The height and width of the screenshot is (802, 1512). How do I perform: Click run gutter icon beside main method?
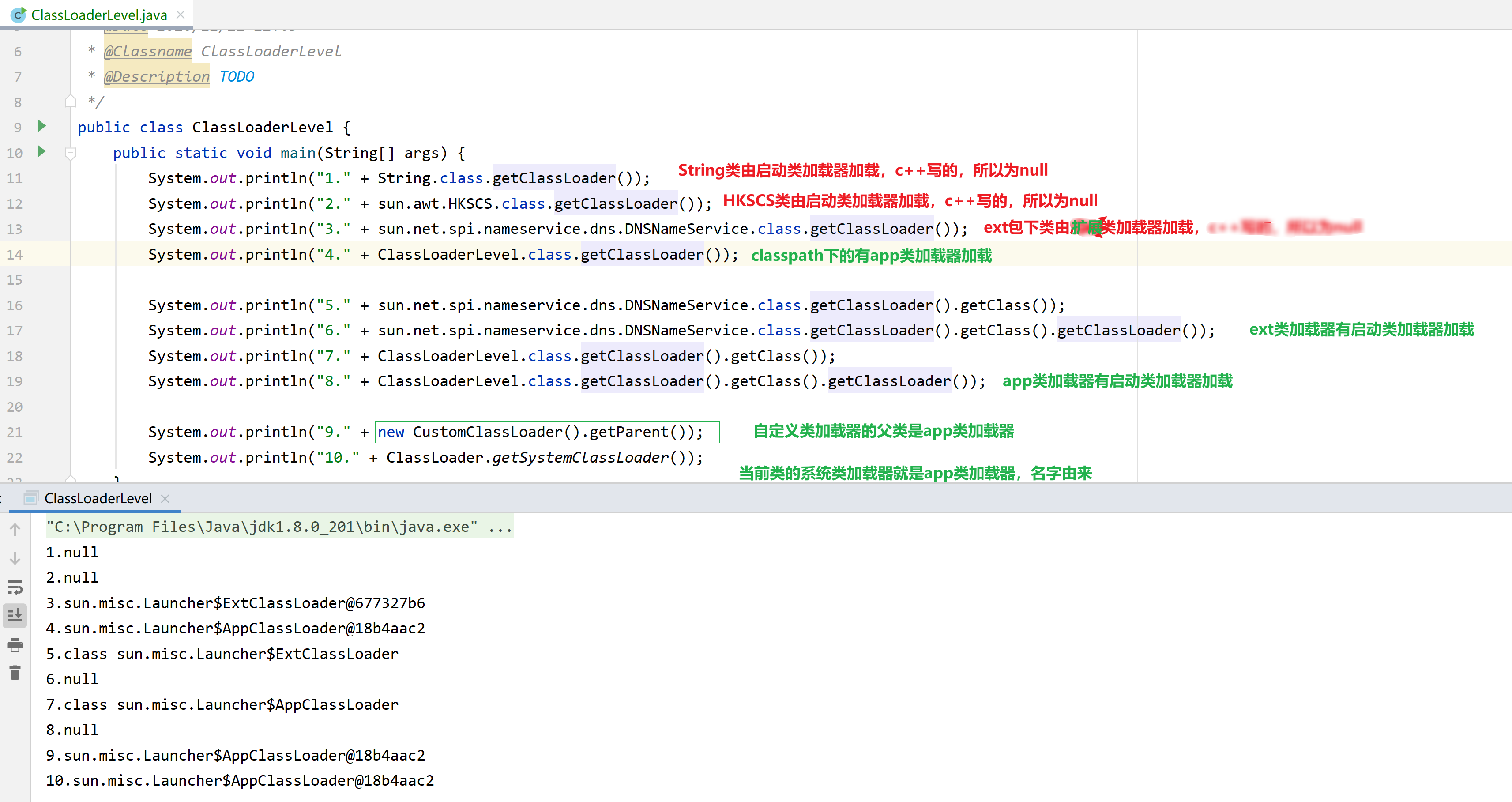pyautogui.click(x=41, y=151)
